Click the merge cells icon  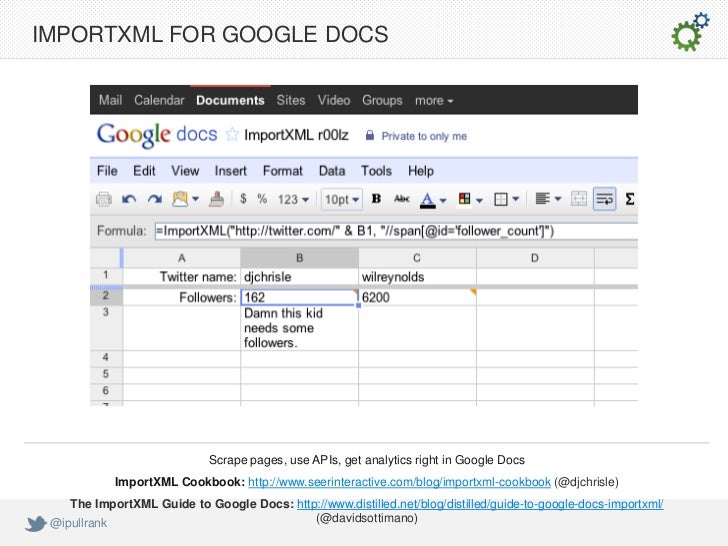(578, 199)
